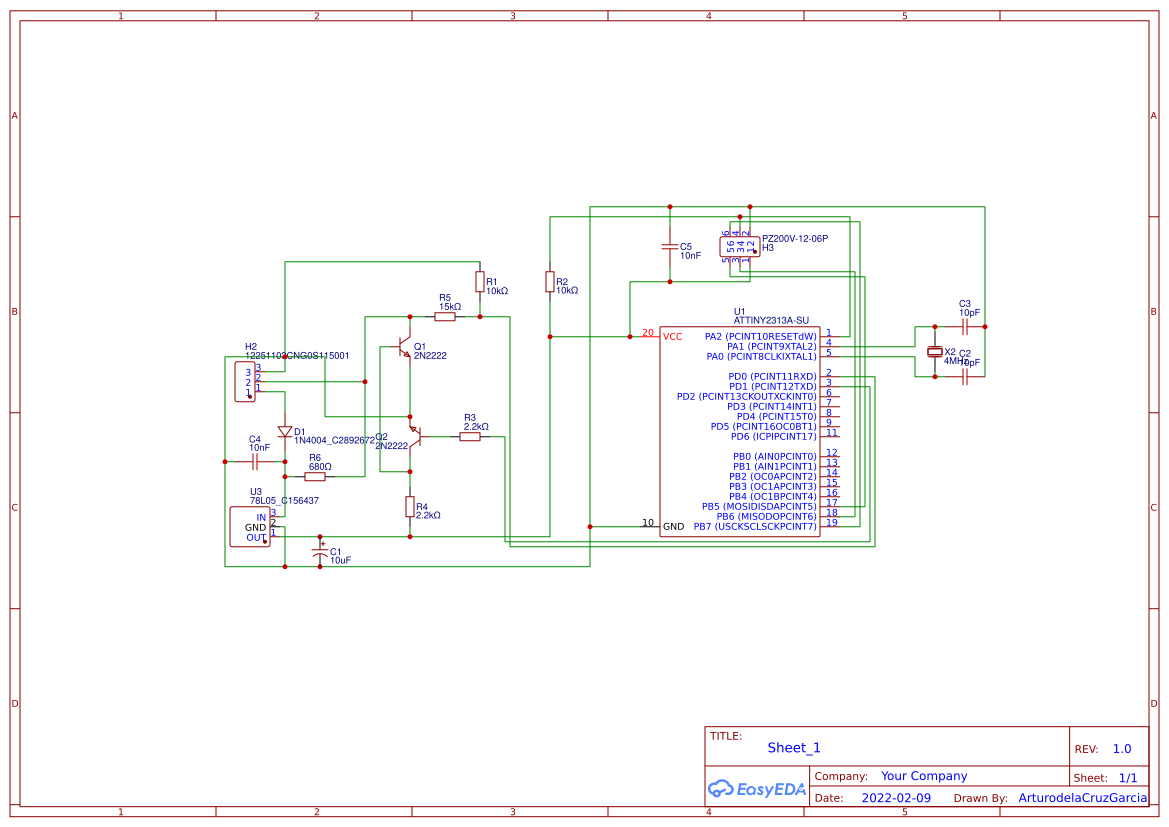Select the ATTINY2313A-SU microcontroller U1
The width and height of the screenshot is (1169, 827).
tap(740, 430)
